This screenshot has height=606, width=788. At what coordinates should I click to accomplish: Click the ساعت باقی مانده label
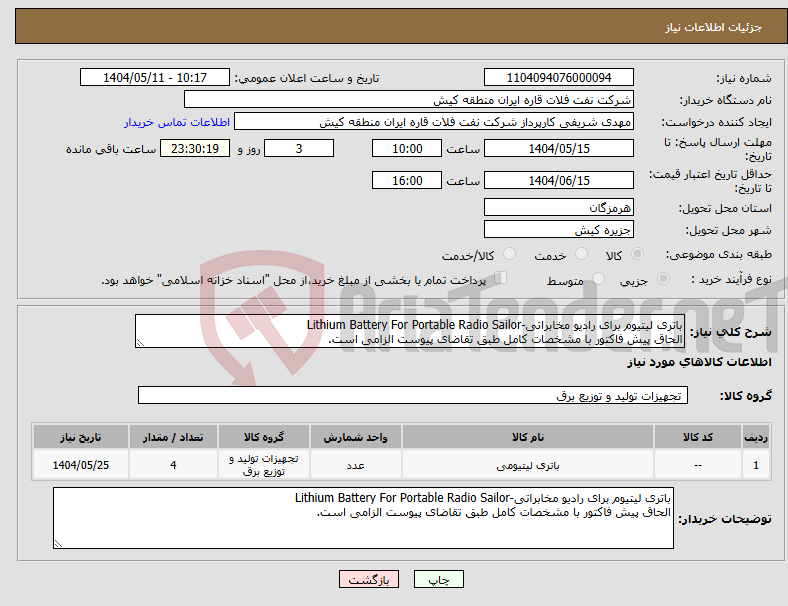[111, 149]
